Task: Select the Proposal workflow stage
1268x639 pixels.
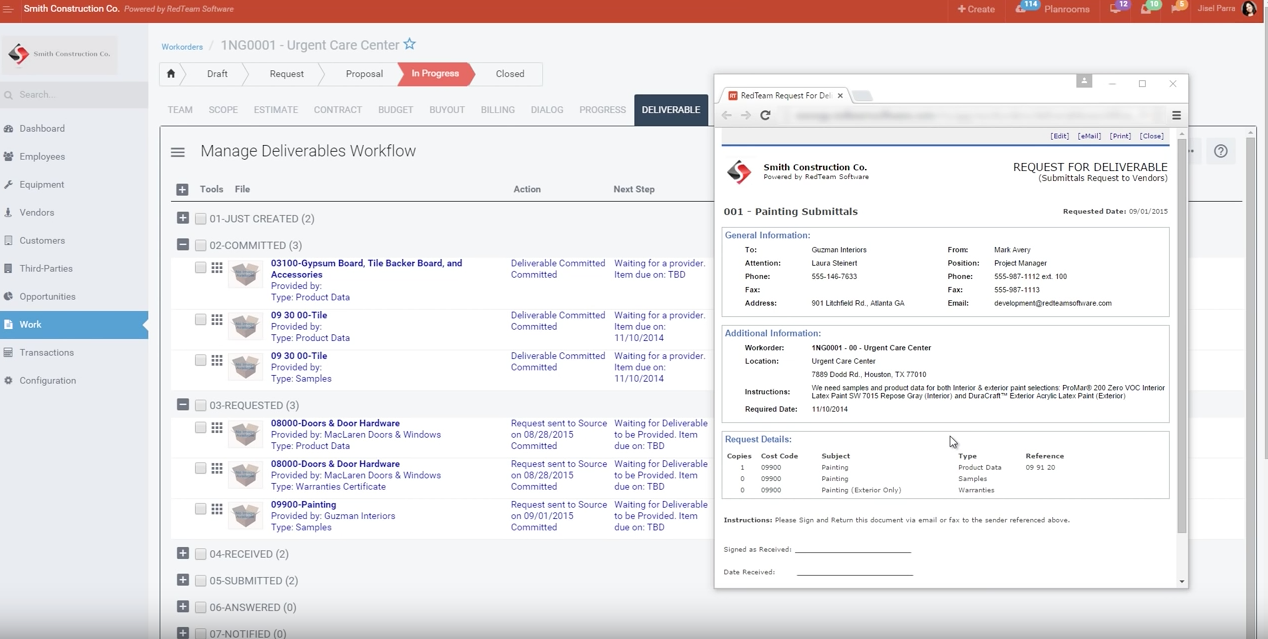Action: point(364,74)
